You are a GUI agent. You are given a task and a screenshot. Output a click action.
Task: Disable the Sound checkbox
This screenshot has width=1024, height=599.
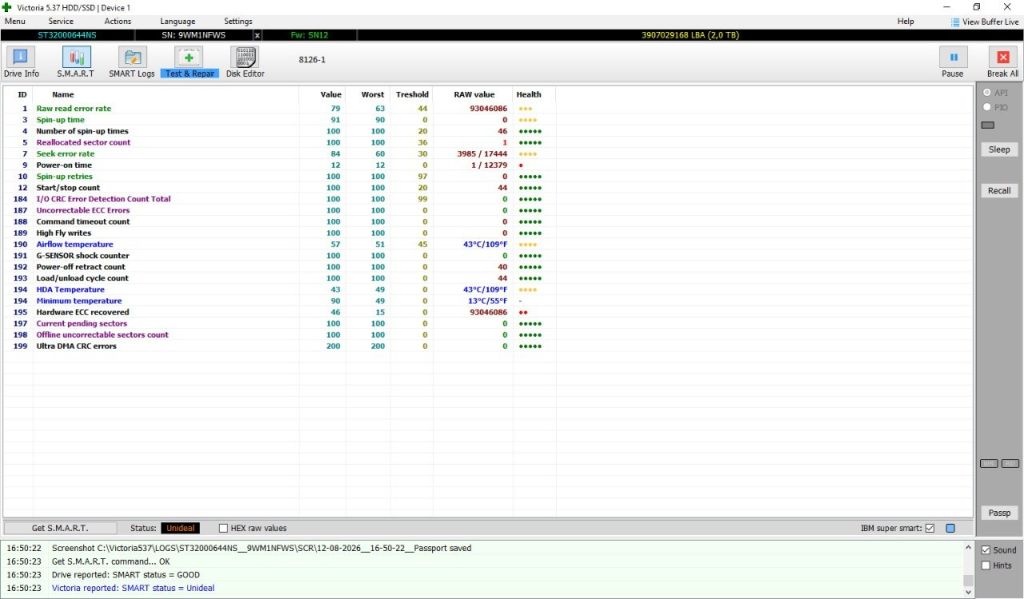[986, 550]
